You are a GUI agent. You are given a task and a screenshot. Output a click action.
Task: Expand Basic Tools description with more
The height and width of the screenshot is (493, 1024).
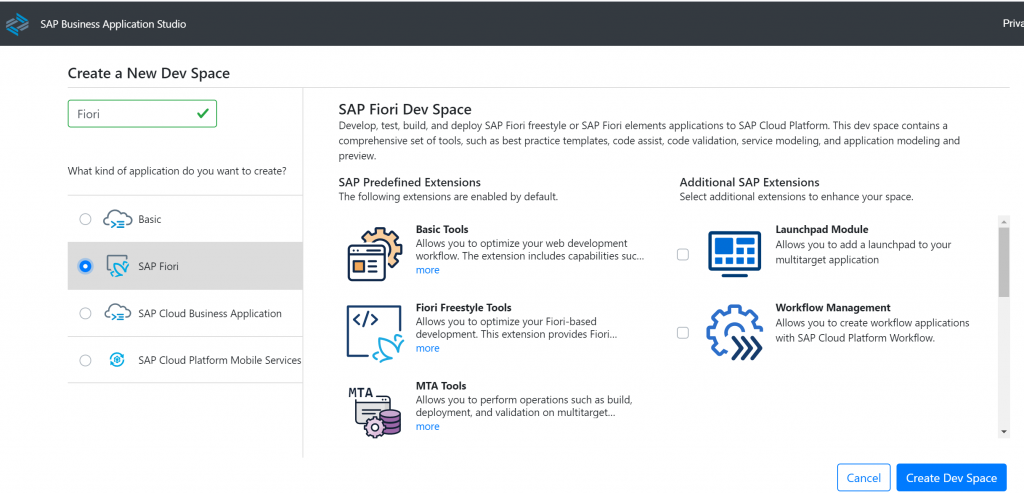tap(428, 270)
